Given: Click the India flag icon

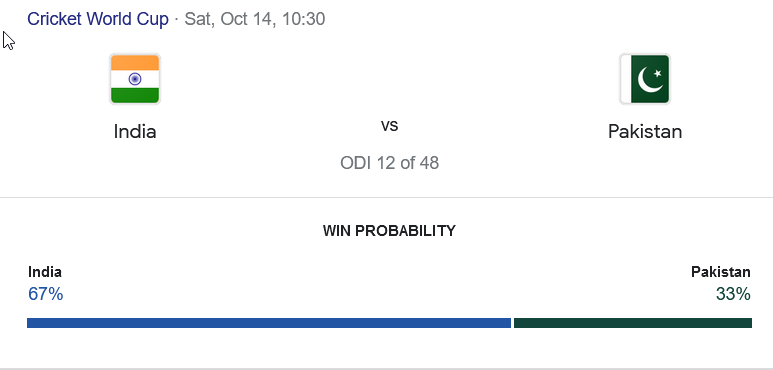Looking at the screenshot, I should tap(135, 79).
